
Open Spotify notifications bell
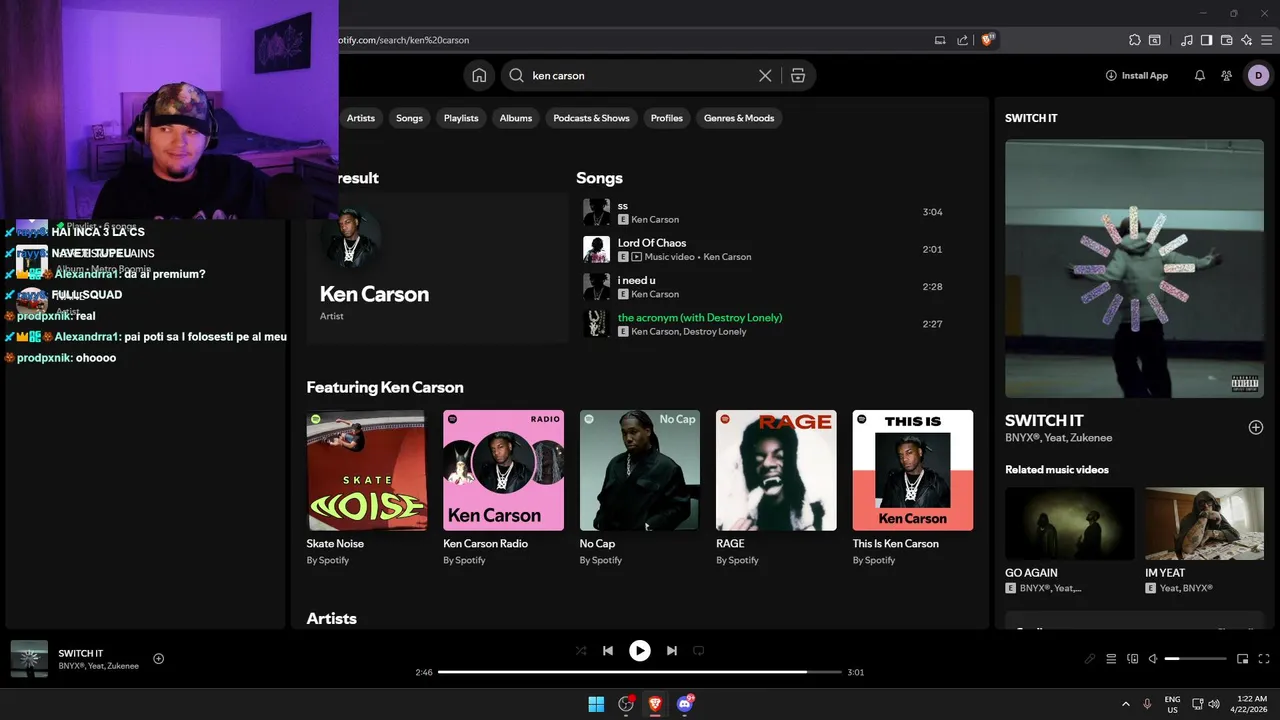1200,75
